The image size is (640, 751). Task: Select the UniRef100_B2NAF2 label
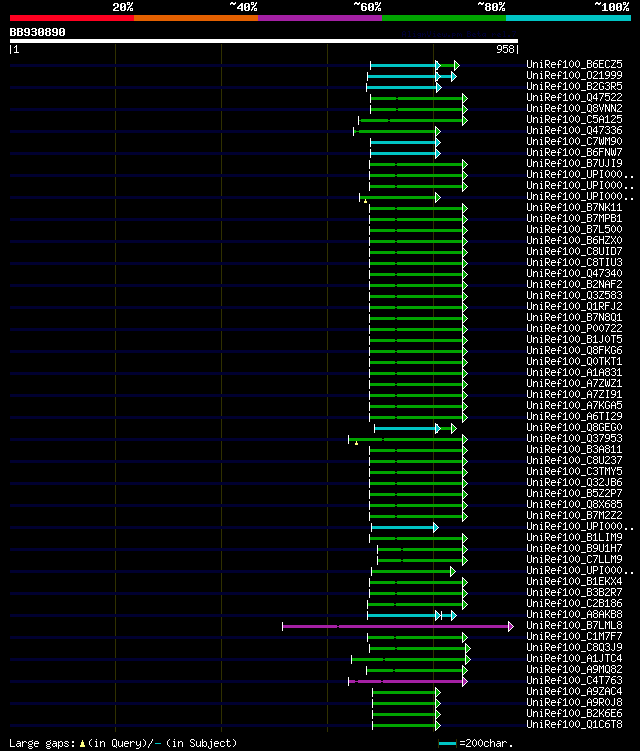coord(574,284)
